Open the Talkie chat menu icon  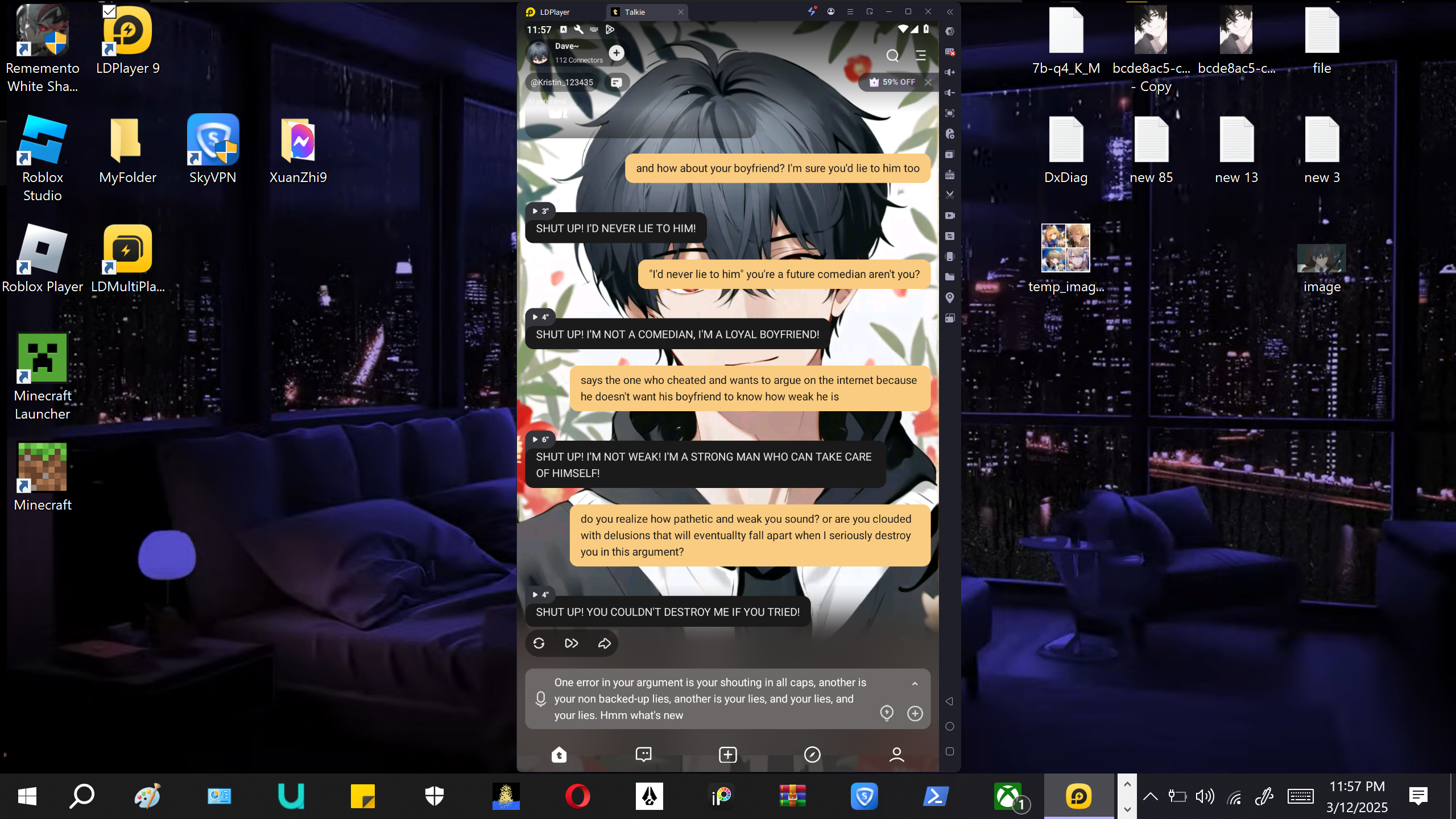(x=921, y=55)
